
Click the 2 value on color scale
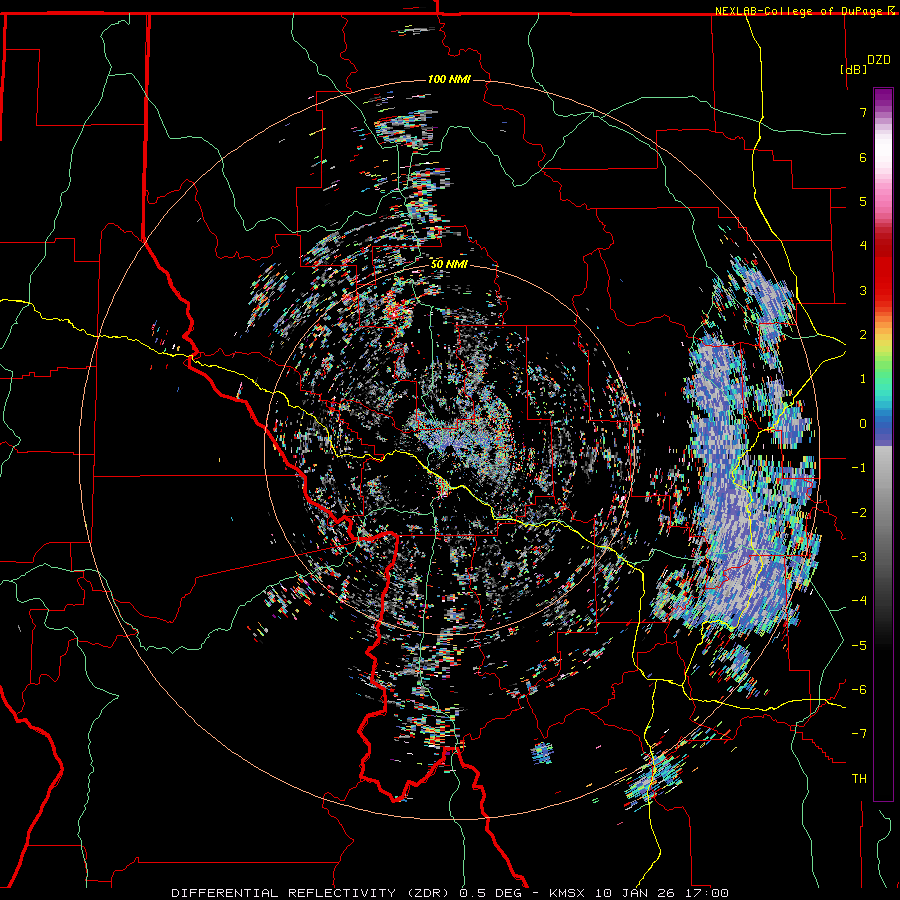point(863,335)
